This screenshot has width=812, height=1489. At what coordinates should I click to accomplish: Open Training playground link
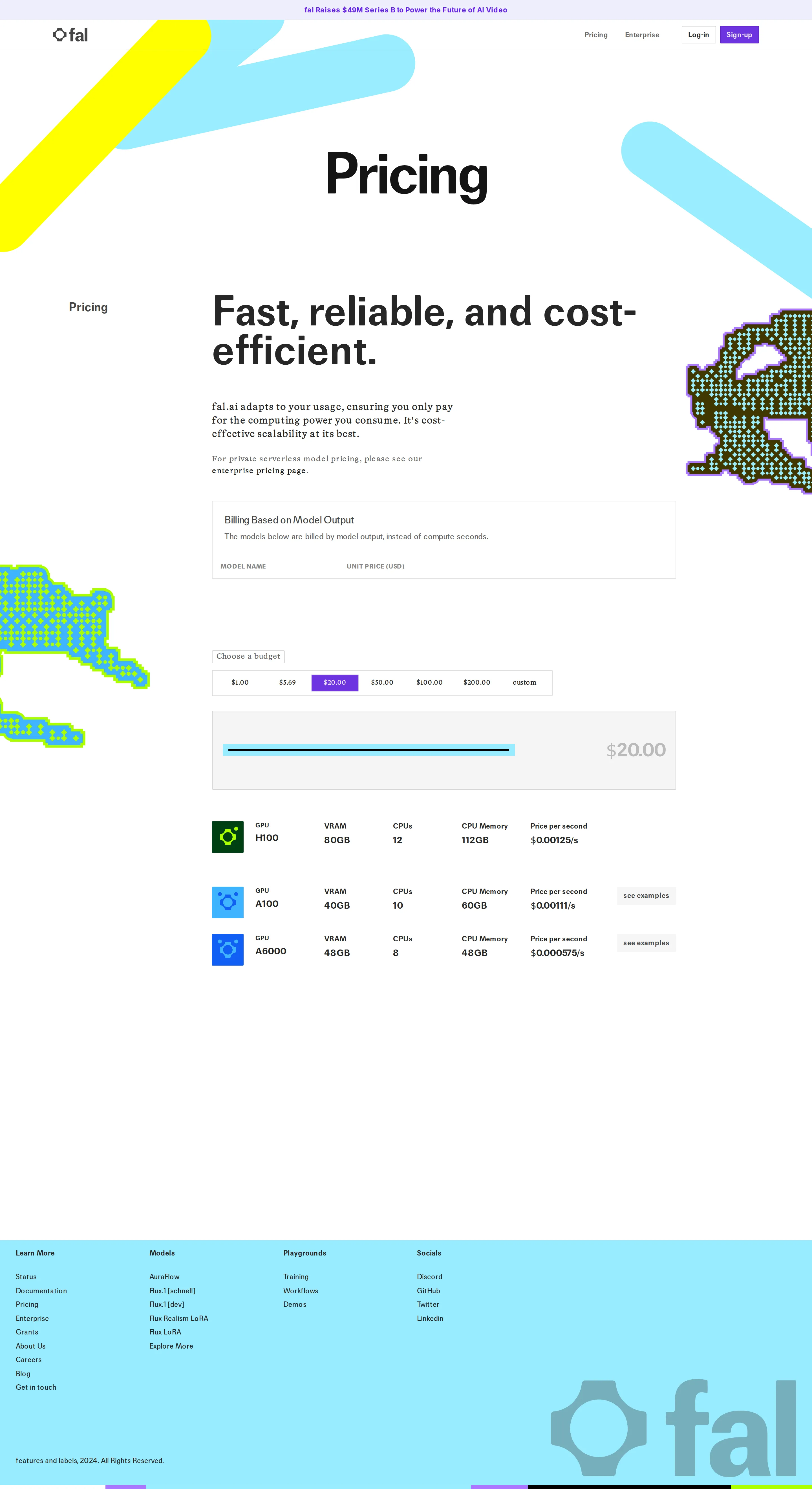[296, 1277]
